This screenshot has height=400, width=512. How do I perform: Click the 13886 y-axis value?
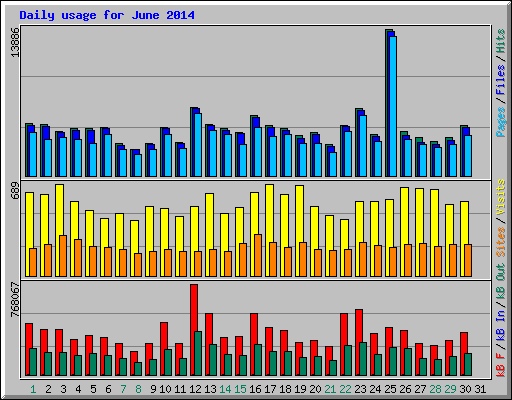point(15,42)
